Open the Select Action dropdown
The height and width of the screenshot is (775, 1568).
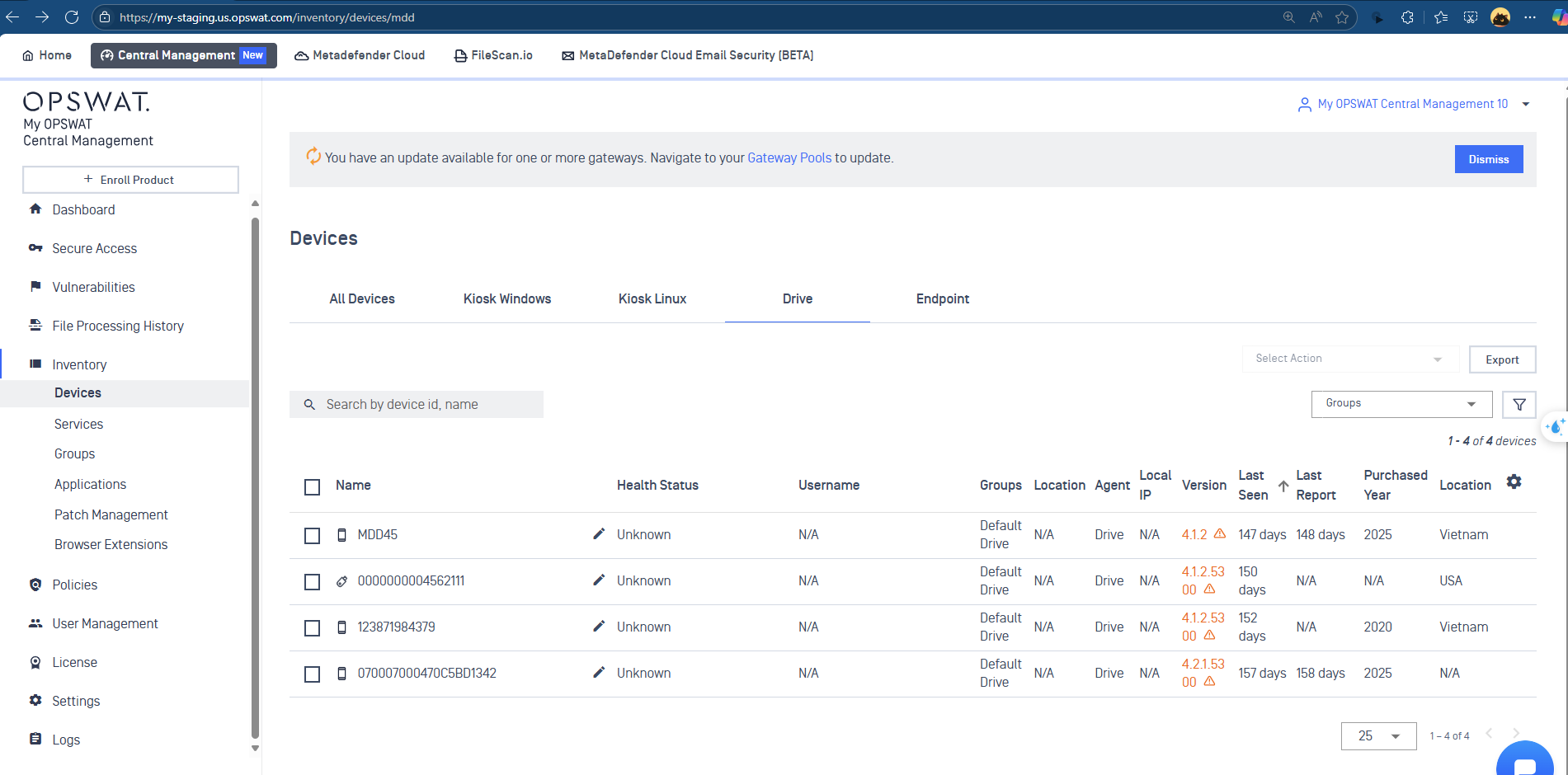click(x=1350, y=359)
